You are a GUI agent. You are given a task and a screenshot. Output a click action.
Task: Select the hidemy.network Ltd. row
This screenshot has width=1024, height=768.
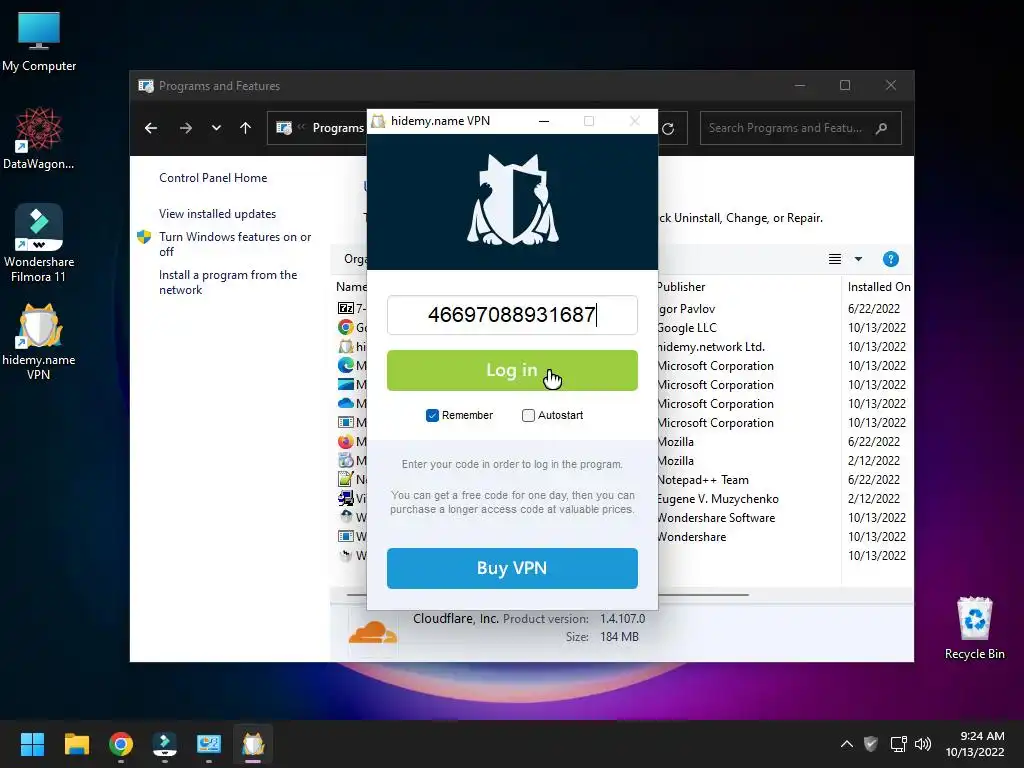coord(624,346)
